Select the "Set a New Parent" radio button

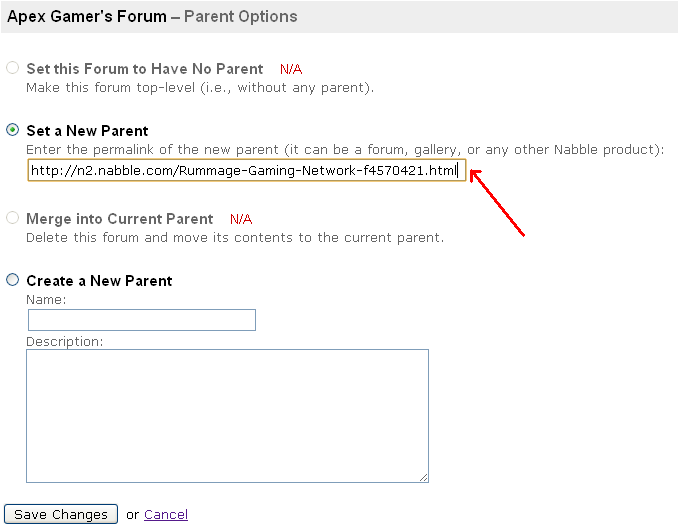point(12,130)
